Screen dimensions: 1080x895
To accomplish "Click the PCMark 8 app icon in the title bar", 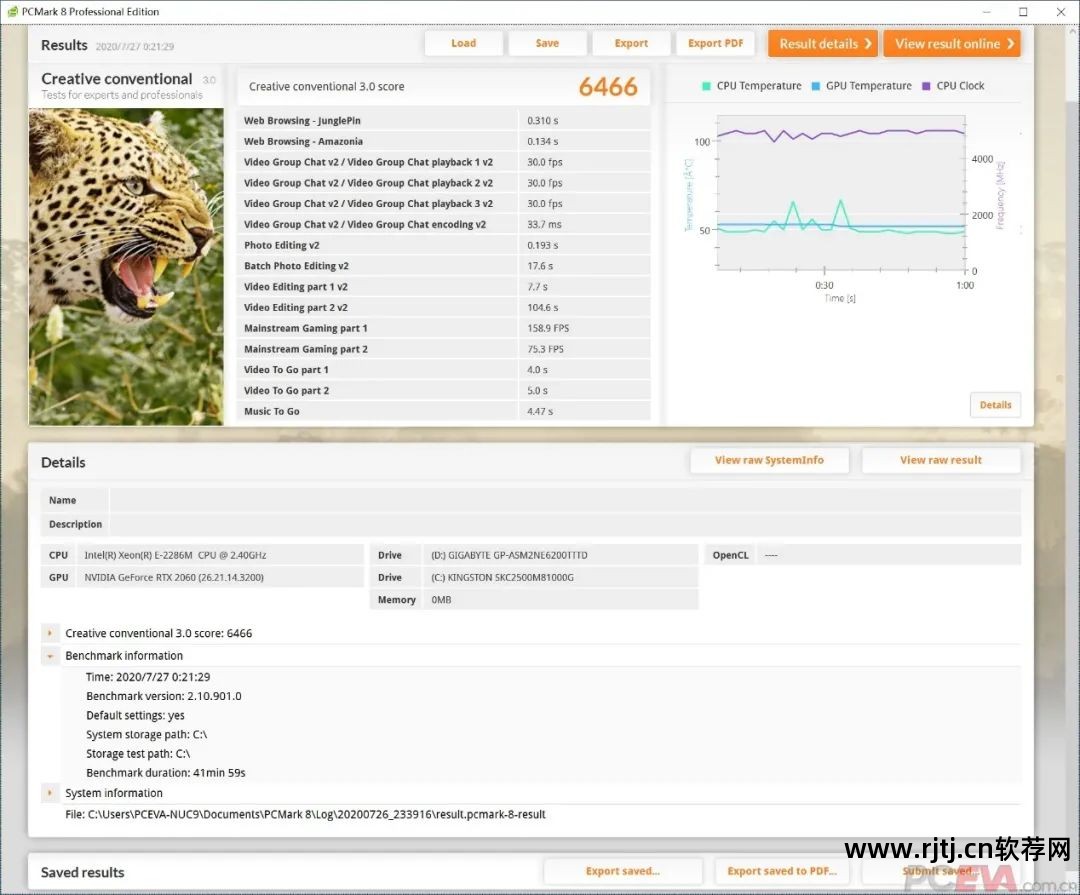I will pos(12,12).
